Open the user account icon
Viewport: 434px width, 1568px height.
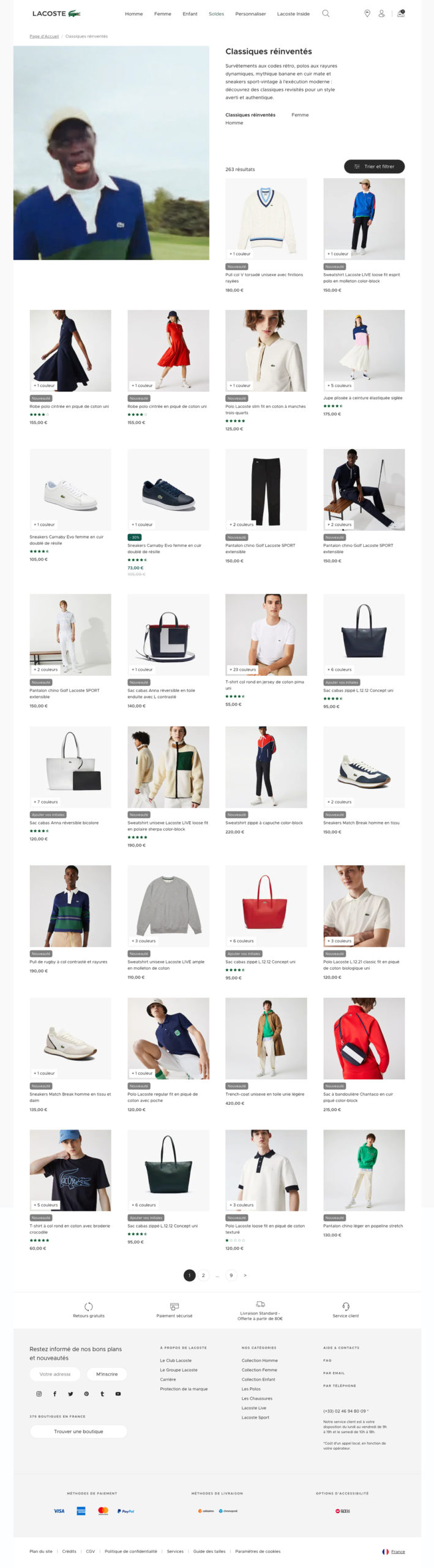click(x=381, y=13)
